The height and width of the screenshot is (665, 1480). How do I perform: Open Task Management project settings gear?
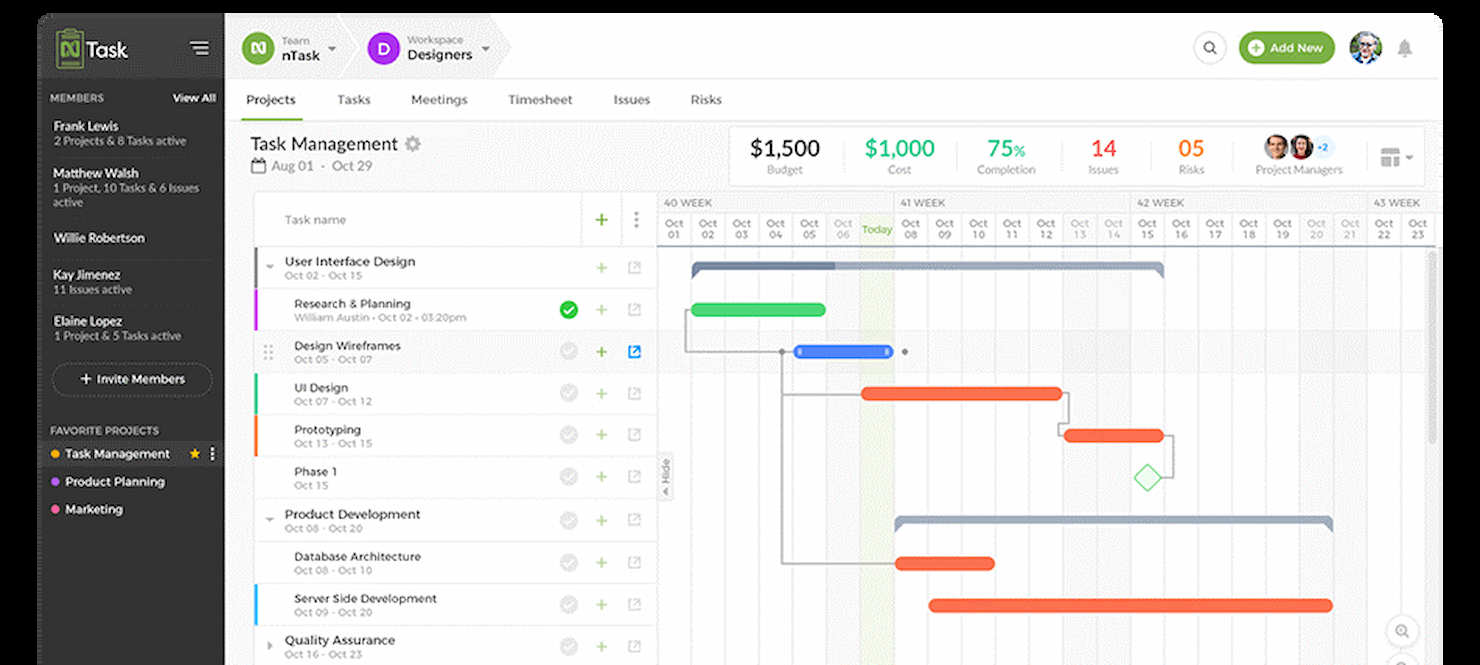tap(412, 144)
